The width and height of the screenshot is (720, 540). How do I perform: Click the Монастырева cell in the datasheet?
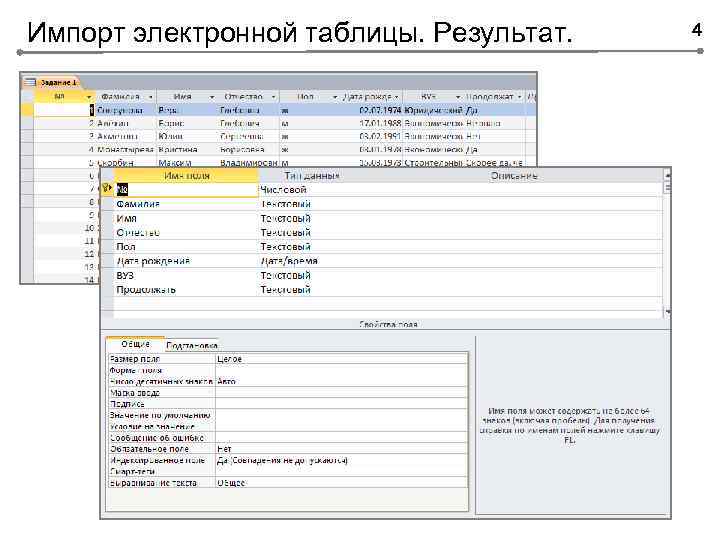[x=125, y=150]
